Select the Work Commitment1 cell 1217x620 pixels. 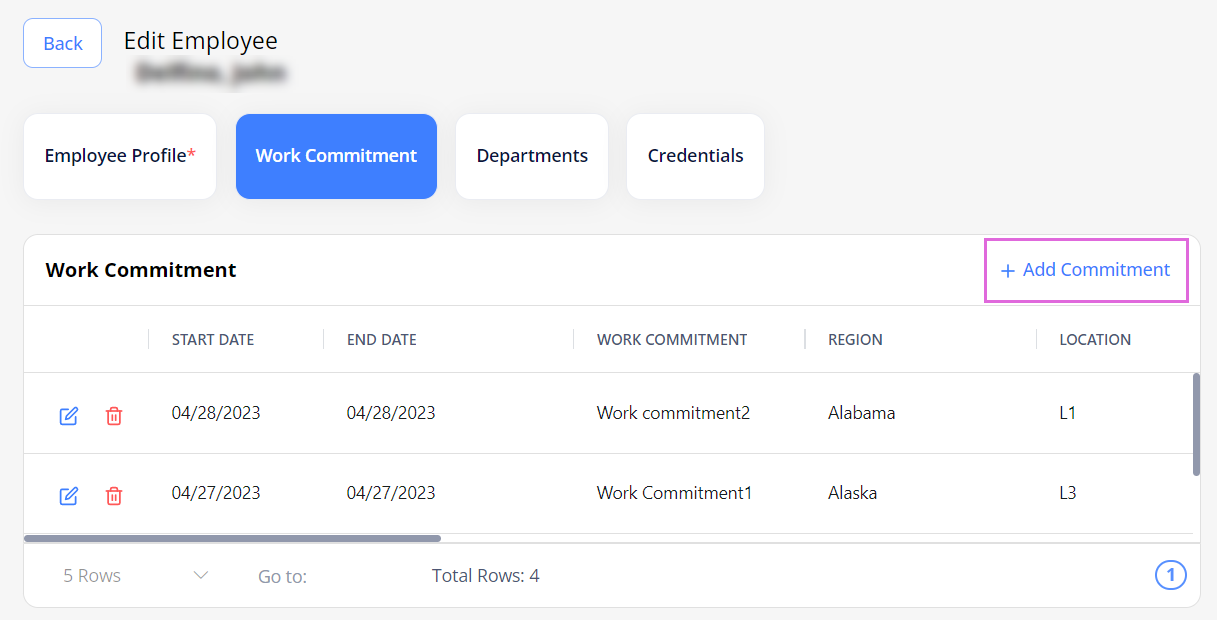click(674, 493)
